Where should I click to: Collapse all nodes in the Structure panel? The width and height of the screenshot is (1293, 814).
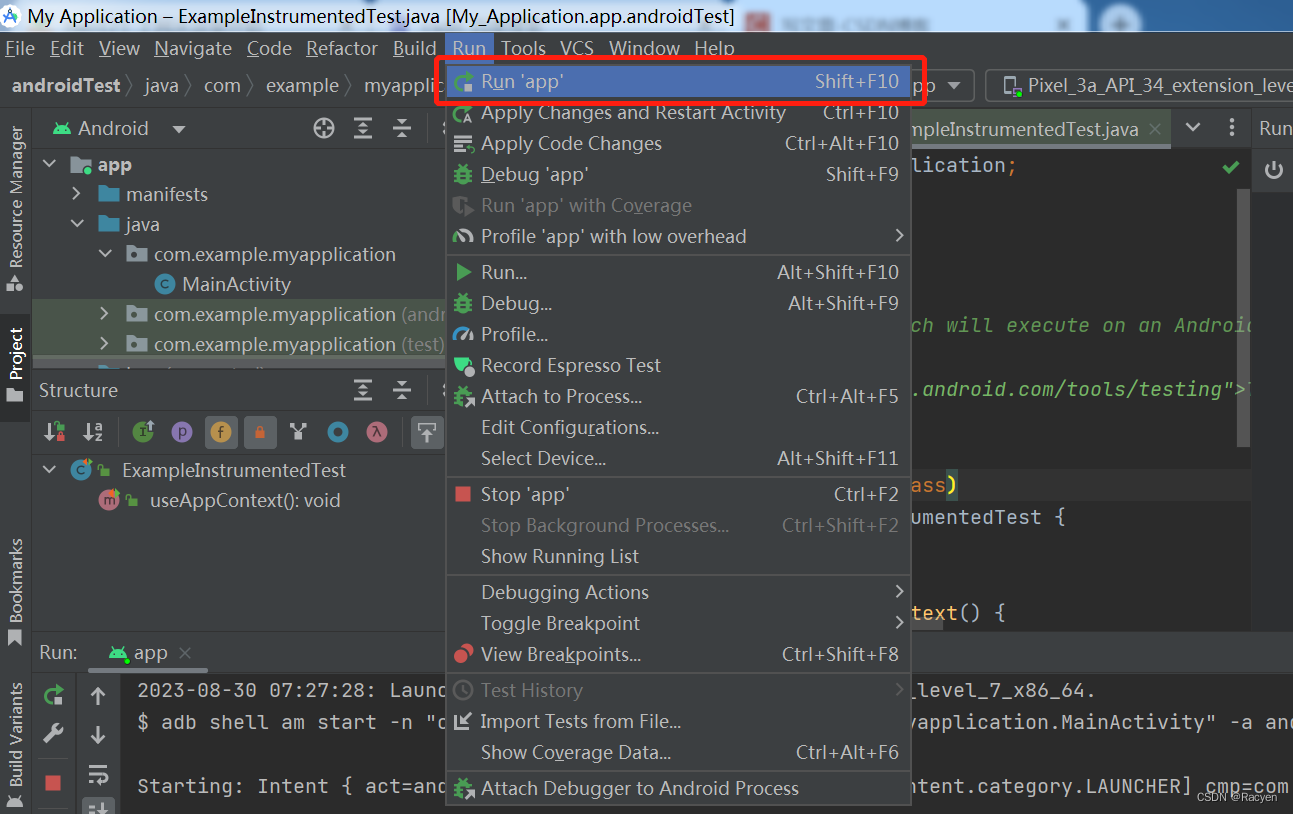[402, 390]
